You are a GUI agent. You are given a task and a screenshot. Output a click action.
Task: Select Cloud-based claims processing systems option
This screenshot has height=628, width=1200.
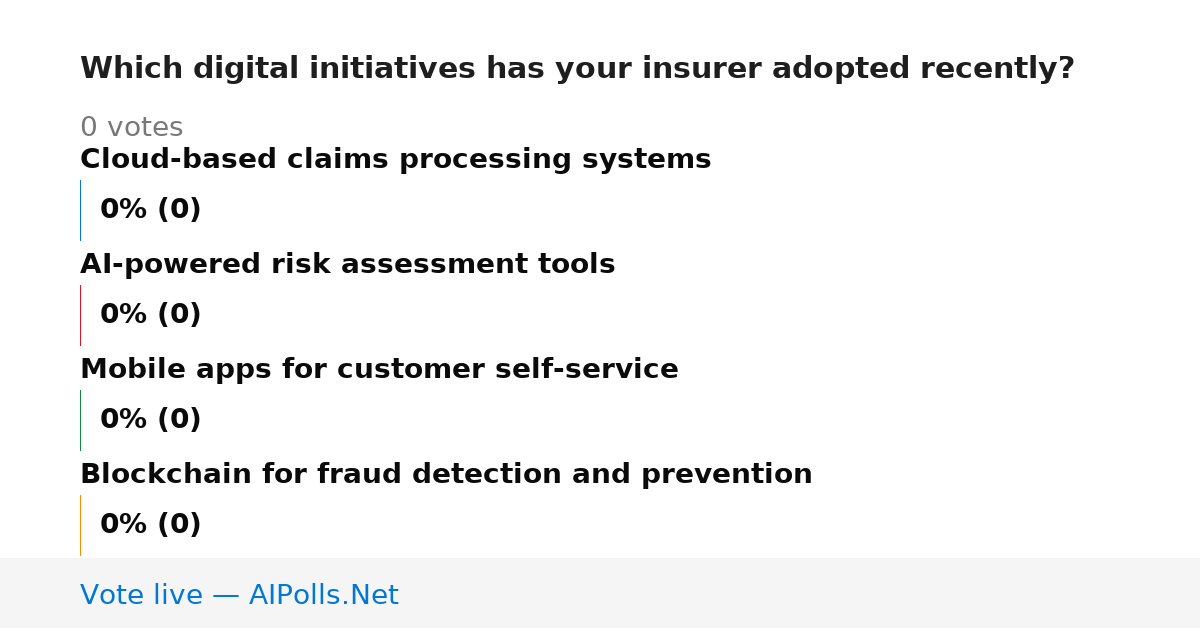396,160
